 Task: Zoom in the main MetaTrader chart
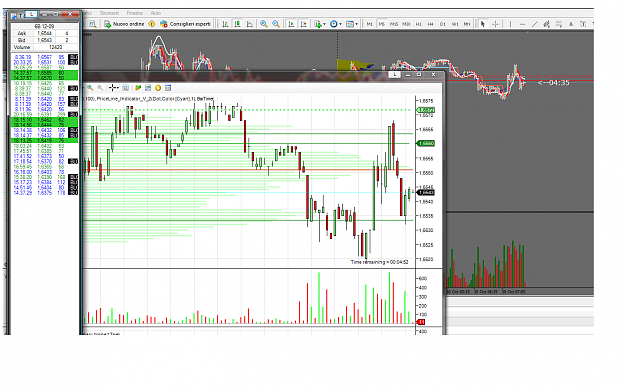[x=263, y=24]
